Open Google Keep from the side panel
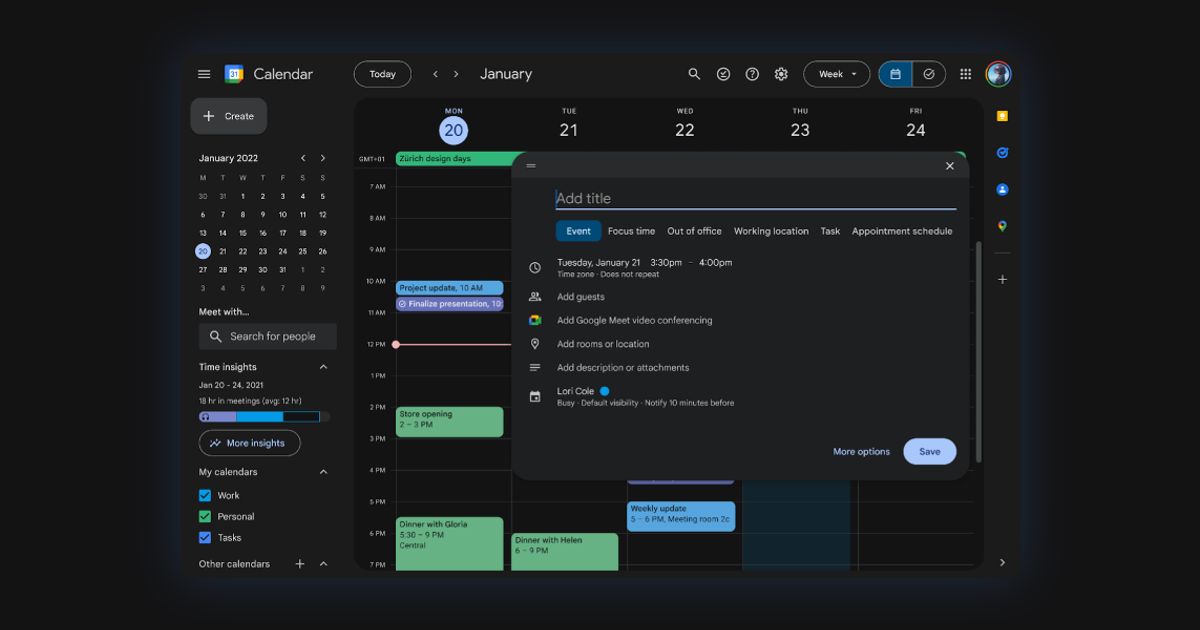Image resolution: width=1200 pixels, height=630 pixels. pyautogui.click(x=1002, y=116)
